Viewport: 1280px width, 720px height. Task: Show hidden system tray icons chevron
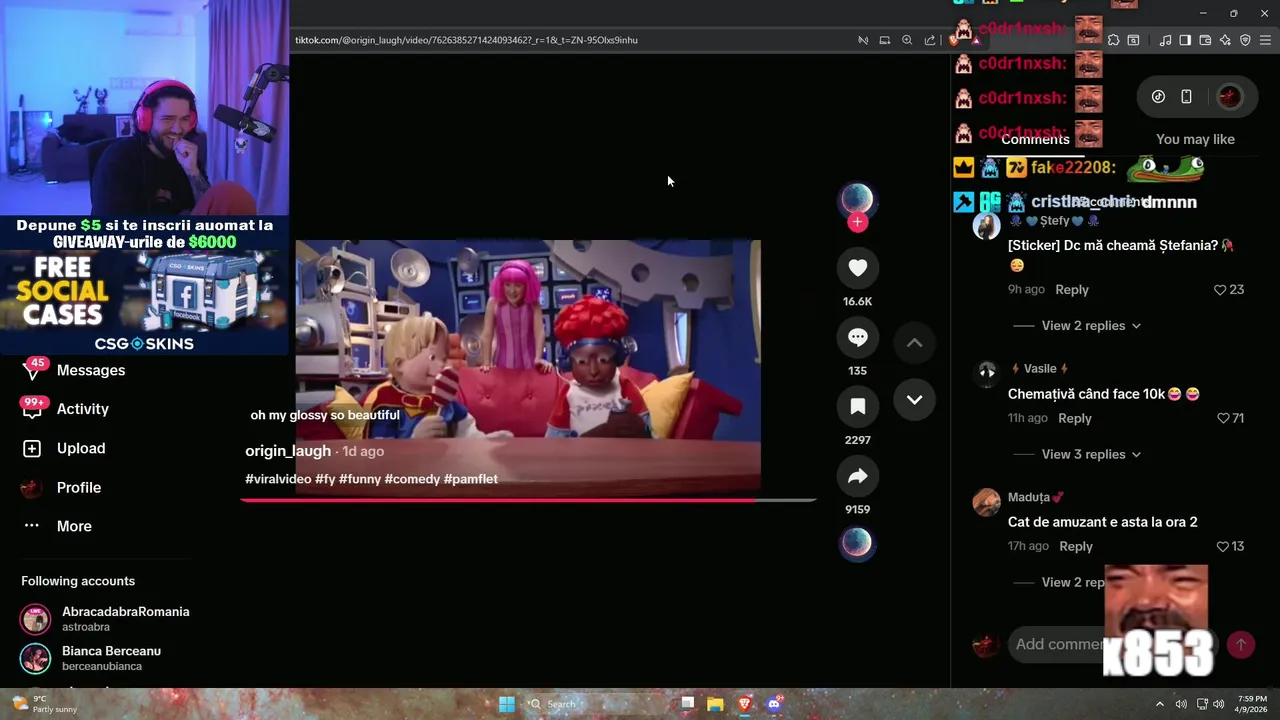tap(1160, 704)
